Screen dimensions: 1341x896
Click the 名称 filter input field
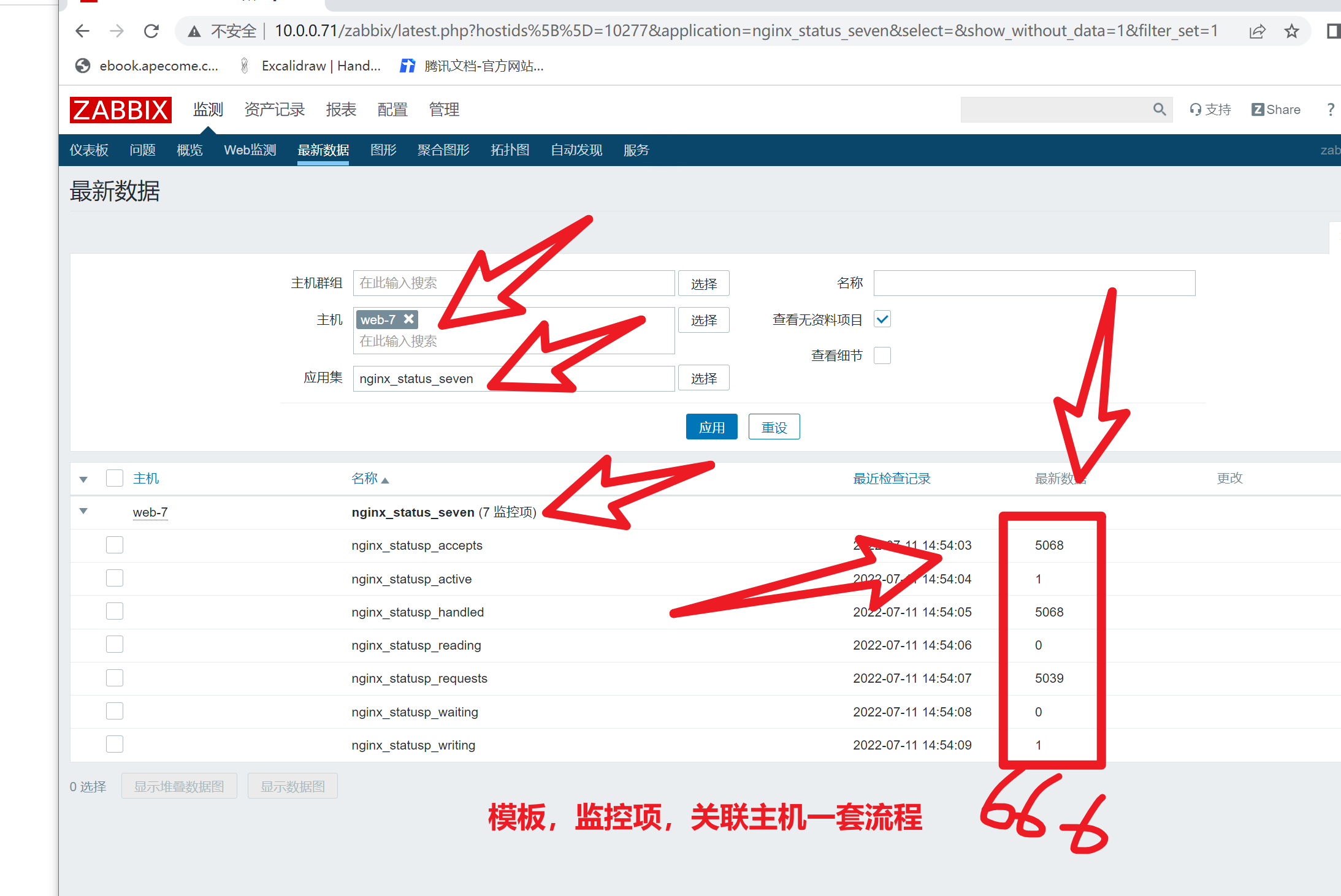tap(1034, 283)
